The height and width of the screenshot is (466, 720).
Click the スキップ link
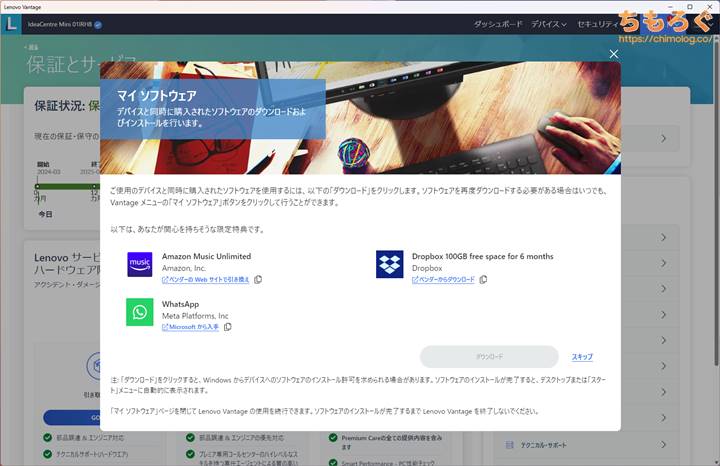pyautogui.click(x=582, y=357)
